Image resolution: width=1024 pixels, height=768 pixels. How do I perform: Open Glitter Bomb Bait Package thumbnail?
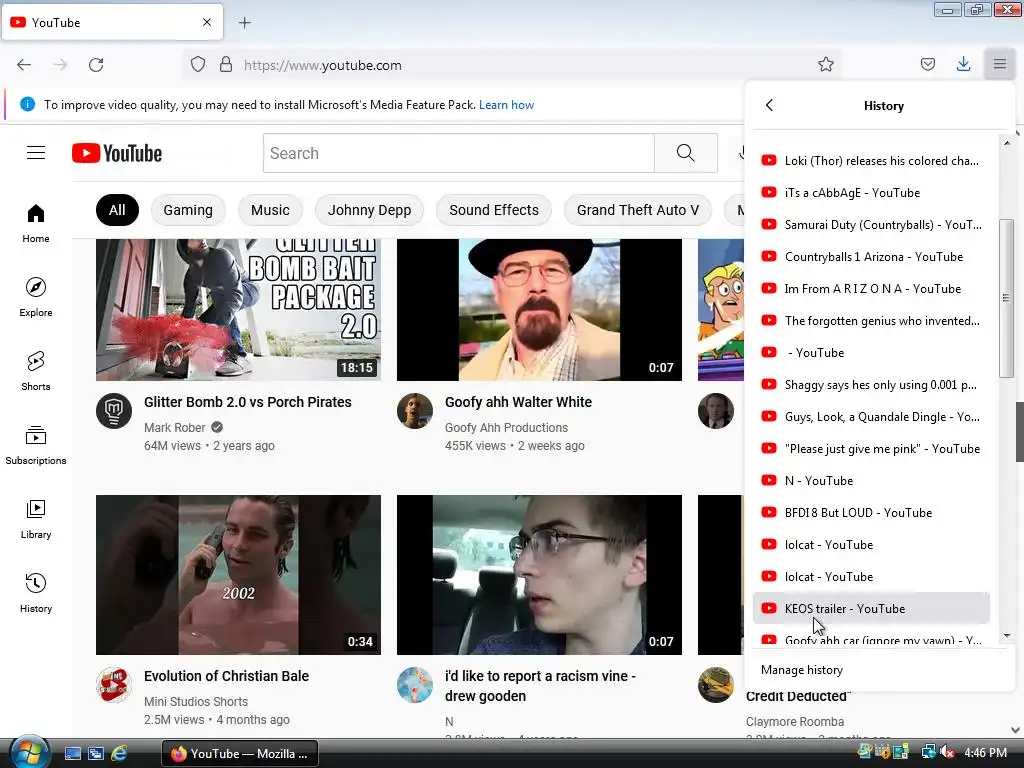(x=238, y=310)
